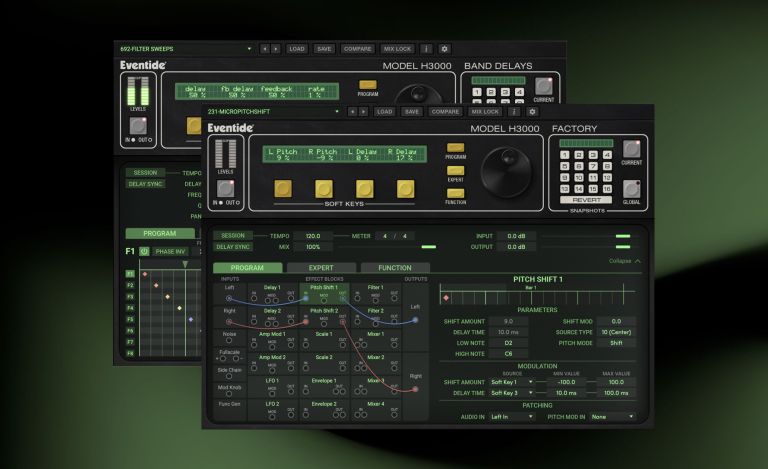Click TEMPO value field 120.0

(313, 236)
